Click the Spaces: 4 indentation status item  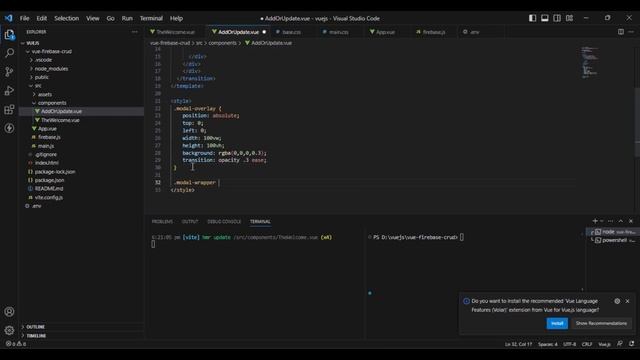(547, 344)
